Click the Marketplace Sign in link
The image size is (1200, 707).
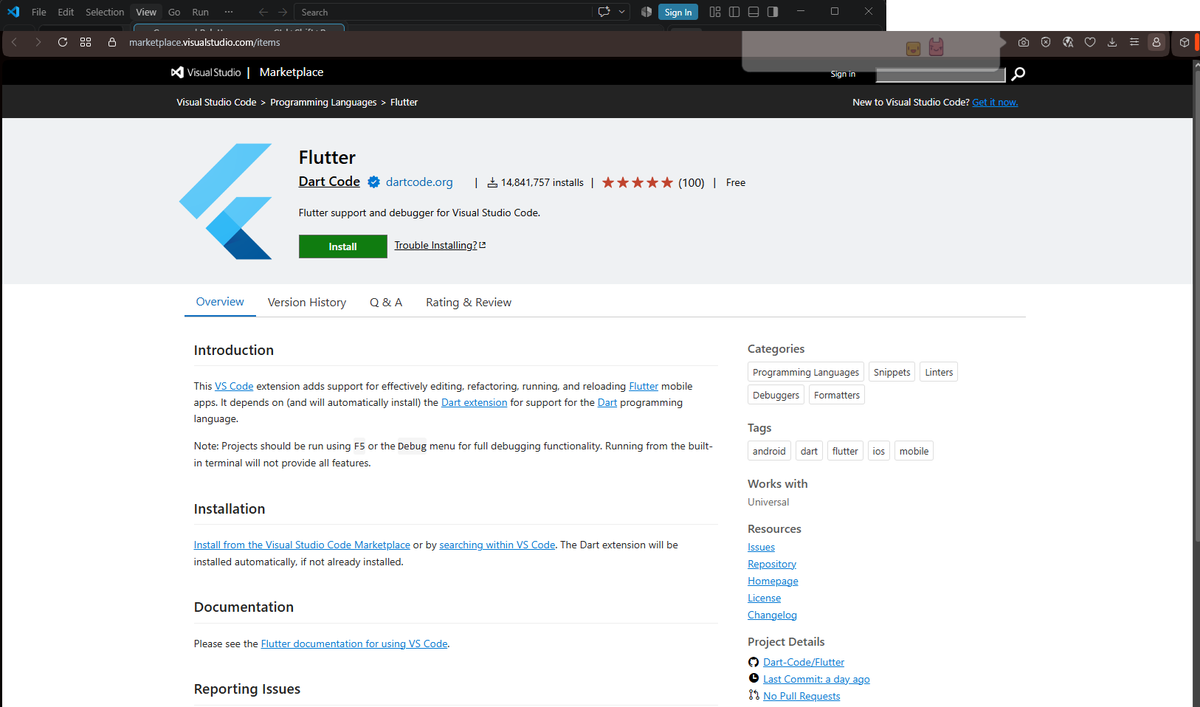coord(843,74)
